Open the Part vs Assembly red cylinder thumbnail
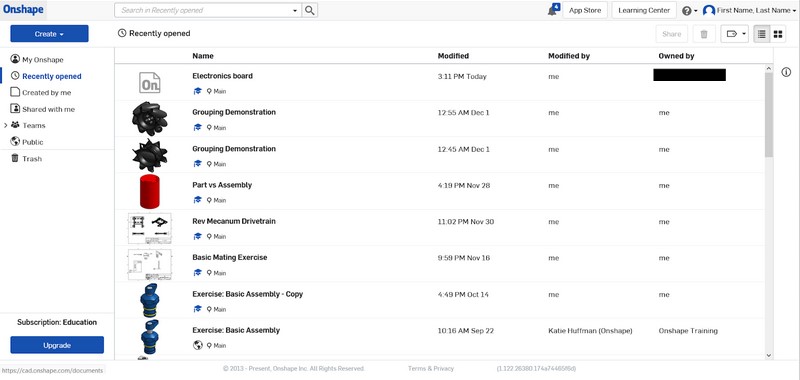This screenshot has width=800, height=380. click(x=149, y=191)
